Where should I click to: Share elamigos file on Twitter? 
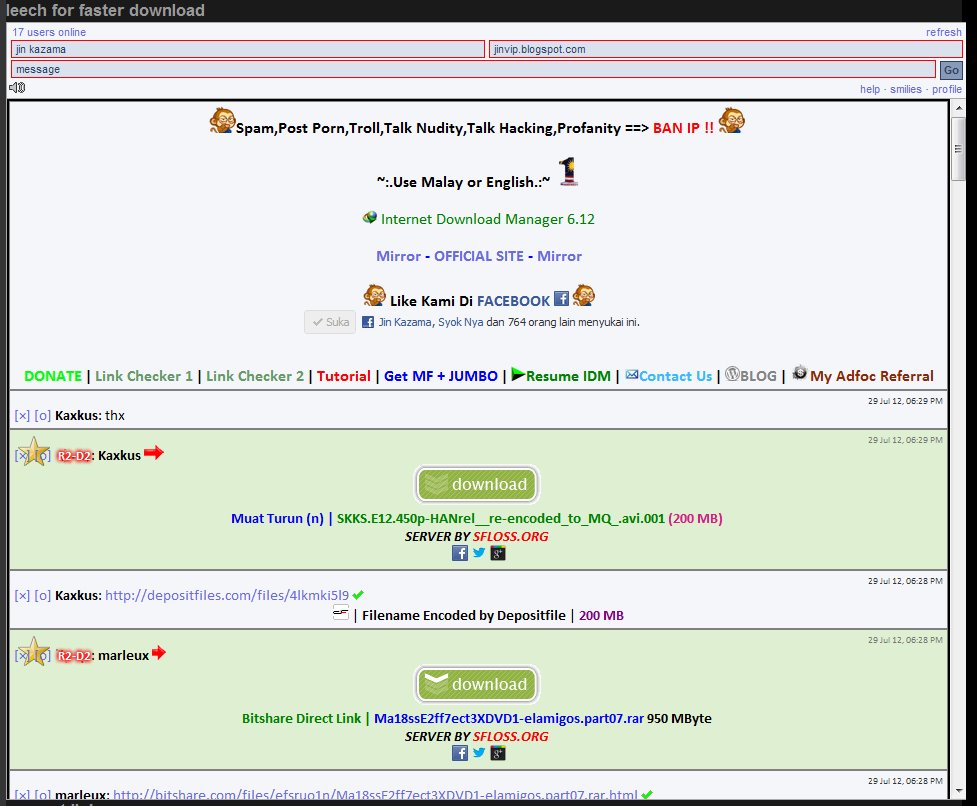pos(479,752)
